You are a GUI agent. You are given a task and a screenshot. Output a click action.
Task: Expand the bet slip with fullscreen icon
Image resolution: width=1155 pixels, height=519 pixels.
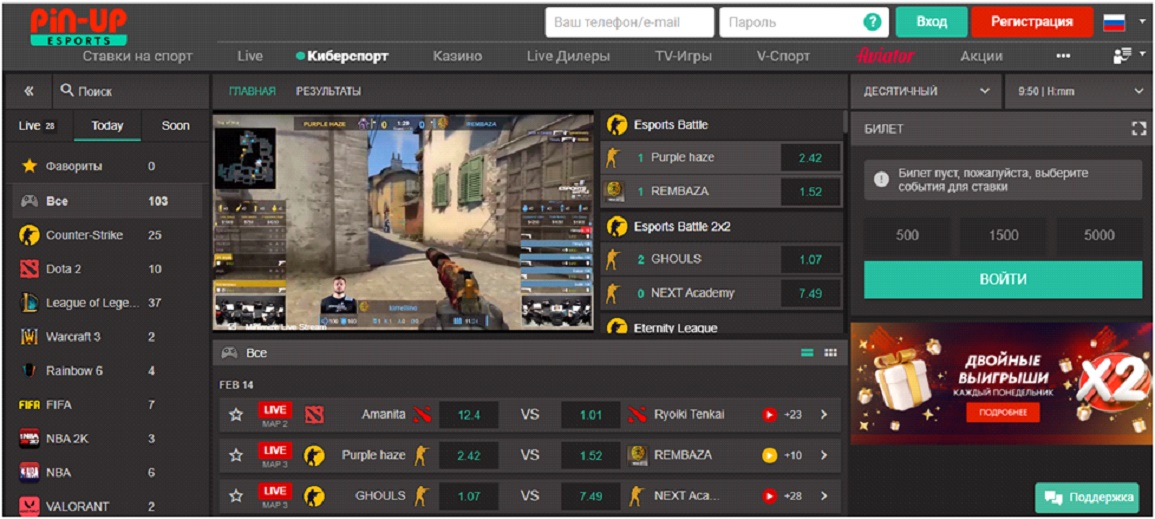click(x=1138, y=128)
